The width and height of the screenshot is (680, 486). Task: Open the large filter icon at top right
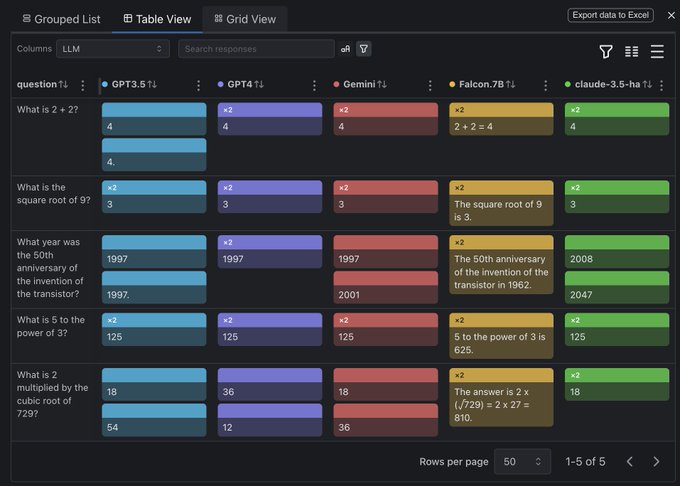point(606,52)
